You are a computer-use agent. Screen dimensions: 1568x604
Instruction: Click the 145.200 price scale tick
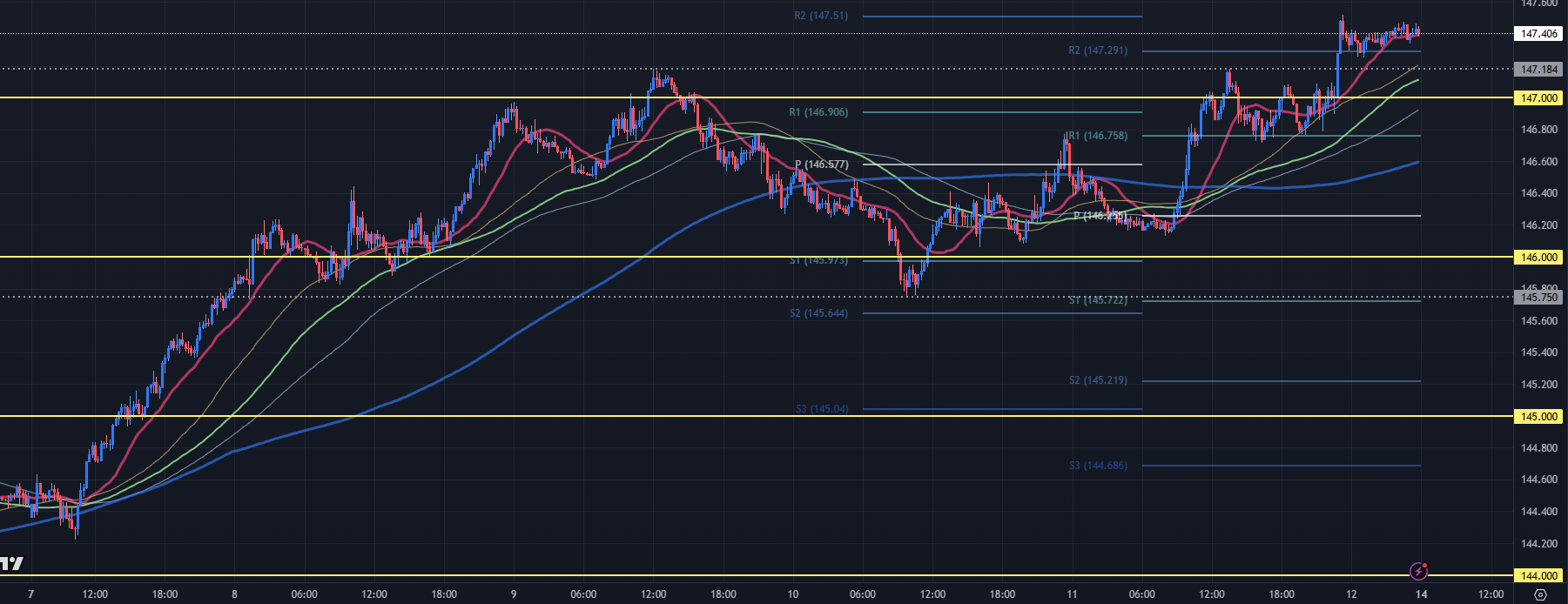[1538, 385]
